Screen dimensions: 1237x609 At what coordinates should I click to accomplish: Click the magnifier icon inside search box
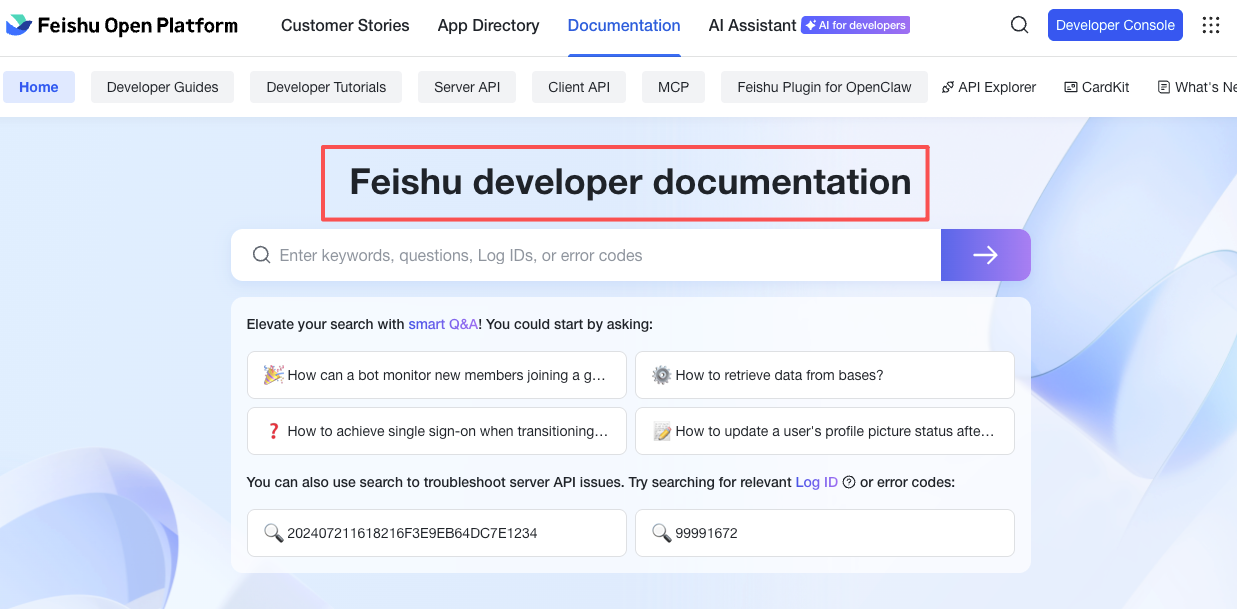262,255
